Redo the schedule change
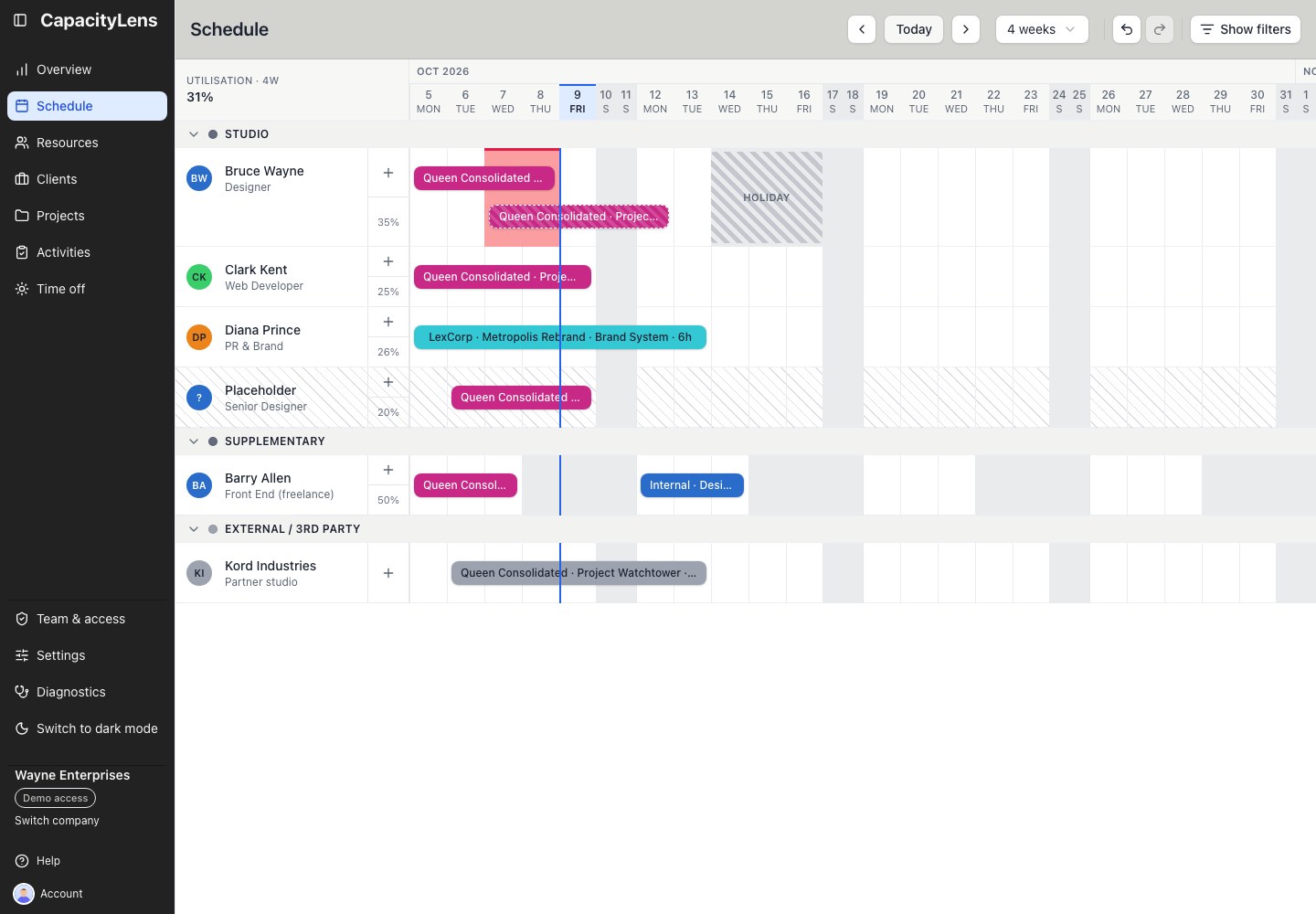1316x914 pixels. (1160, 29)
